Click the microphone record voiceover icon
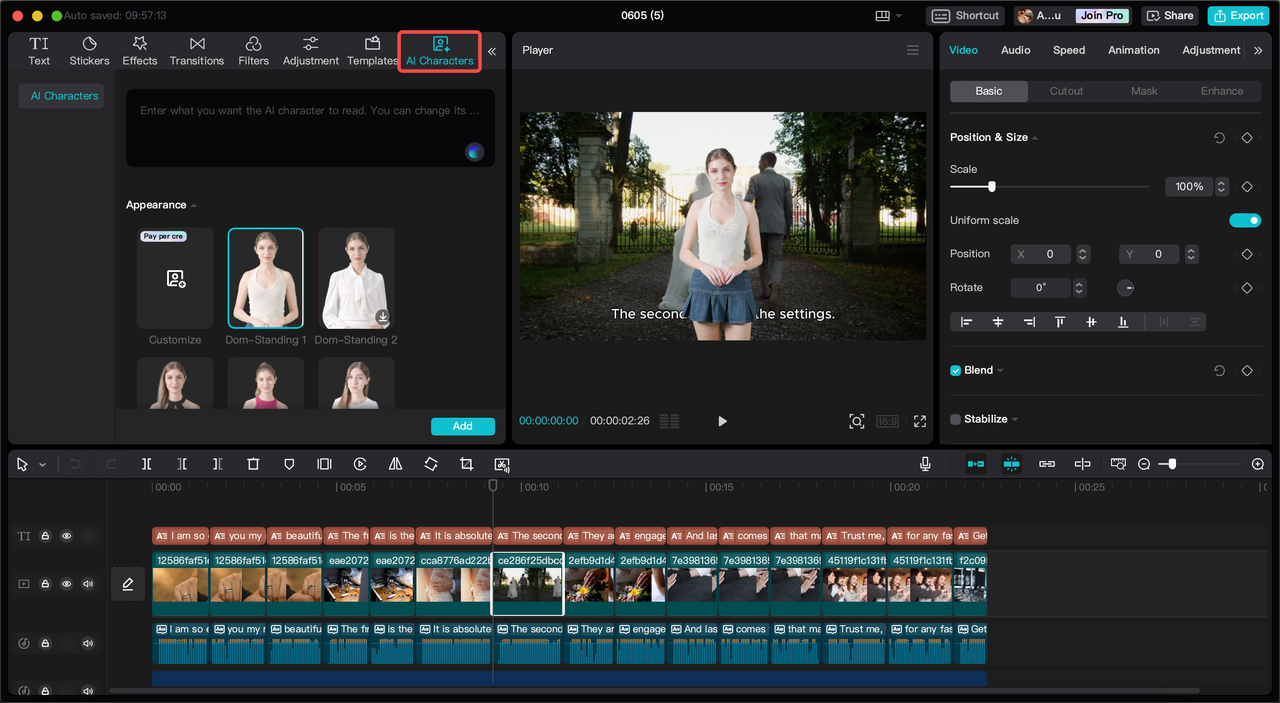The width and height of the screenshot is (1280, 703). [x=925, y=464]
